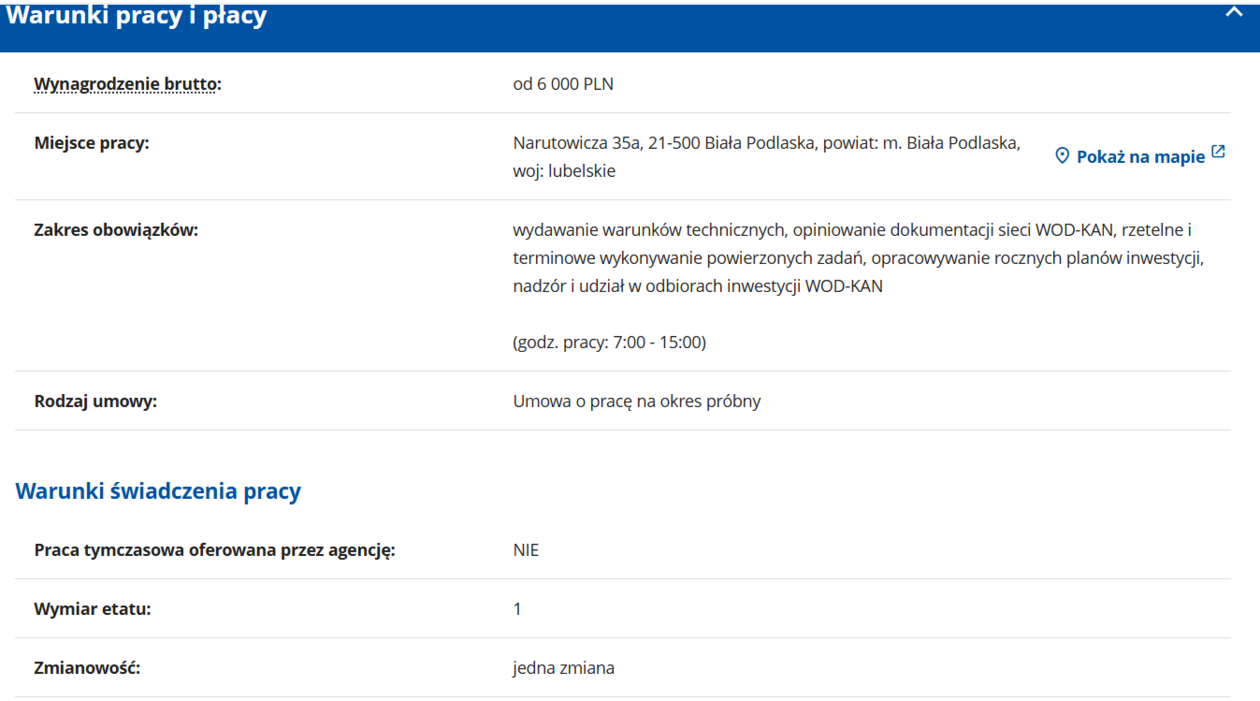Click the Zakres obowiązków label
This screenshot has width=1260, height=701.
tap(116, 230)
